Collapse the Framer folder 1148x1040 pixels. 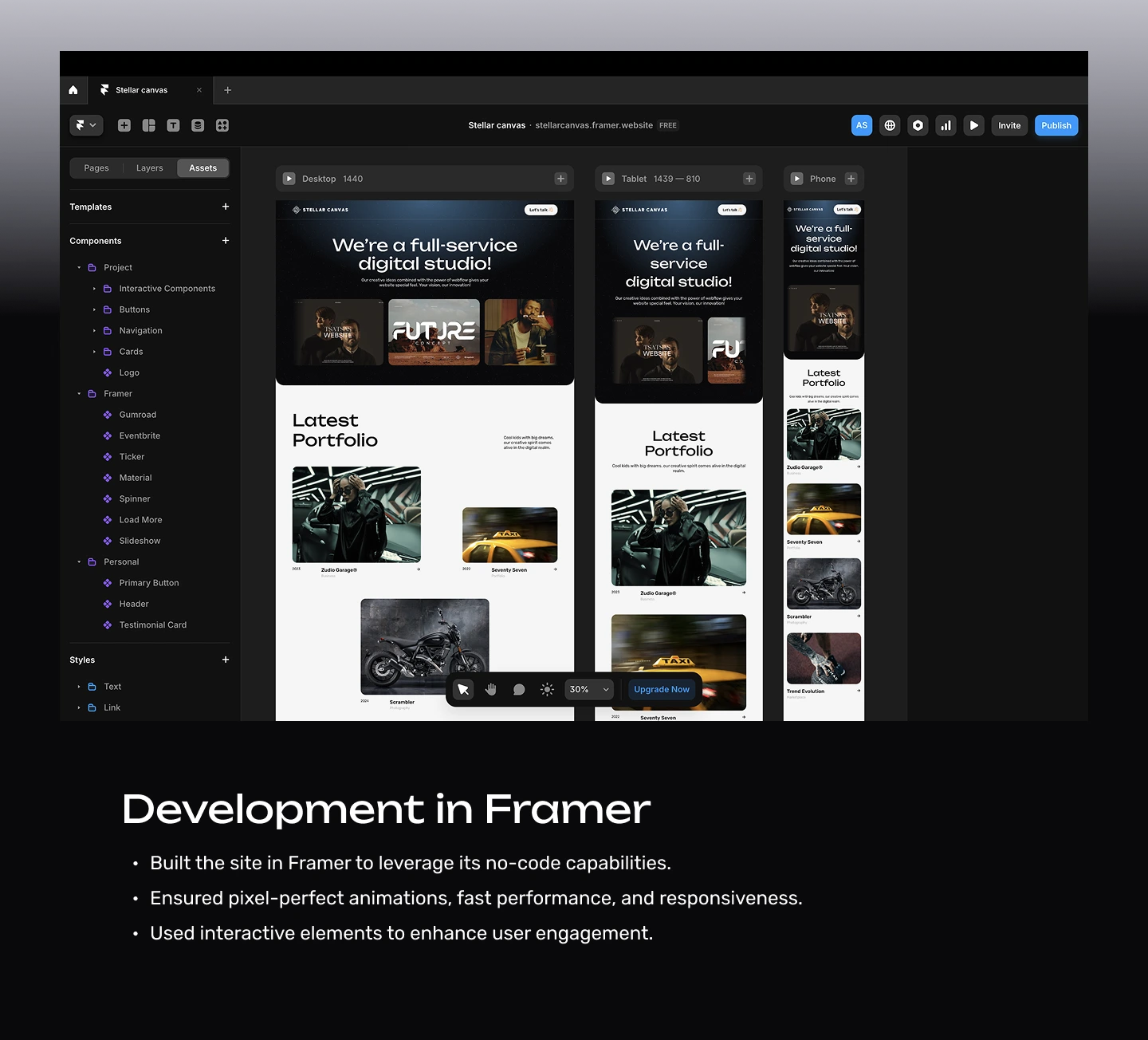(79, 394)
